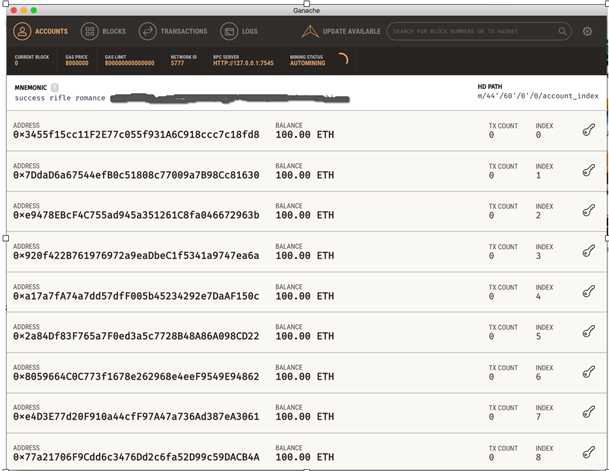Click the Logs window icon
Image resolution: width=609 pixels, height=471 pixels.
click(x=229, y=31)
